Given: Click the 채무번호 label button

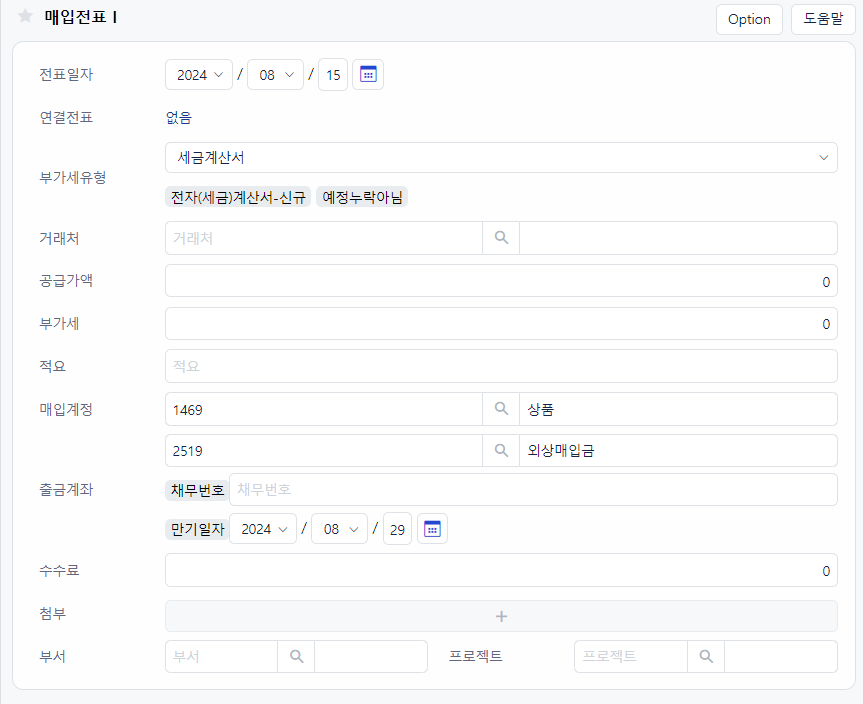Looking at the screenshot, I should (197, 490).
